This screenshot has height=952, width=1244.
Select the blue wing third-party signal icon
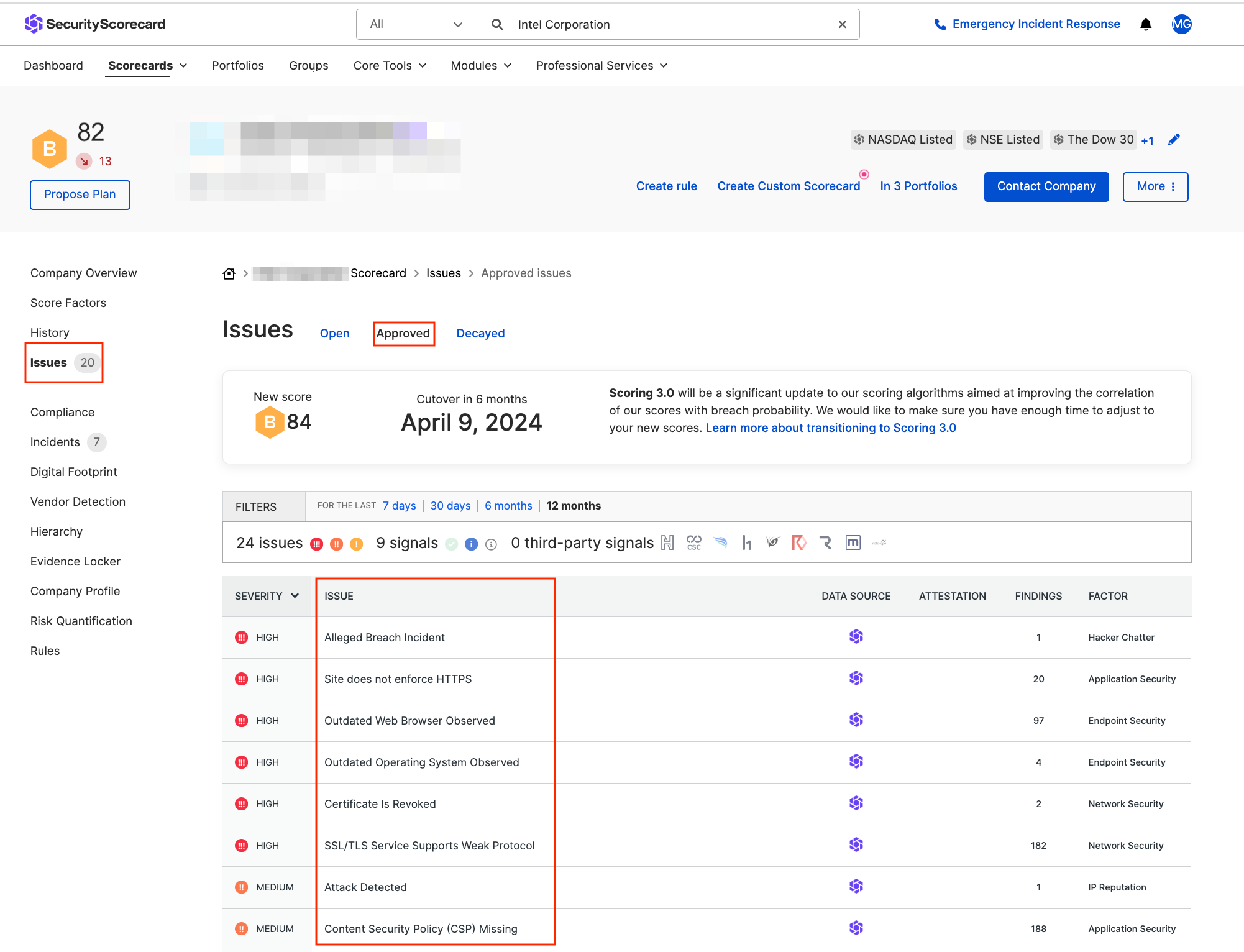point(721,542)
